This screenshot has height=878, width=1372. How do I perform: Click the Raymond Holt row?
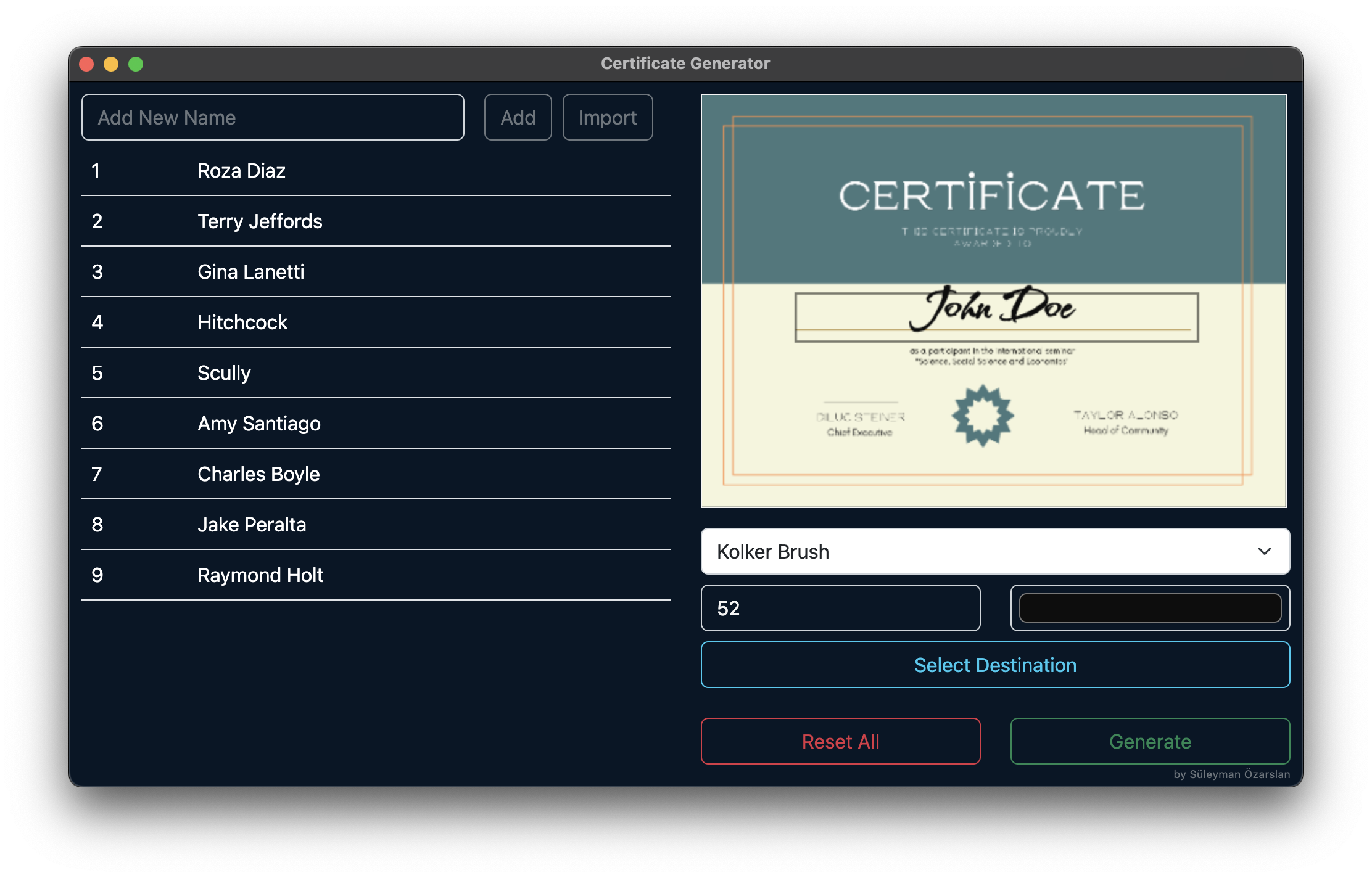[x=260, y=575]
